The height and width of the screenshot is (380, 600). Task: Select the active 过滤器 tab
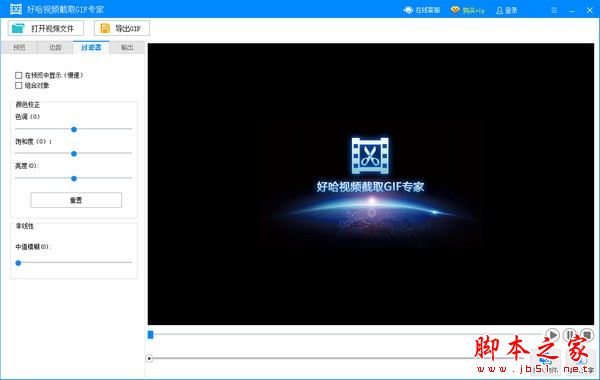(91, 47)
